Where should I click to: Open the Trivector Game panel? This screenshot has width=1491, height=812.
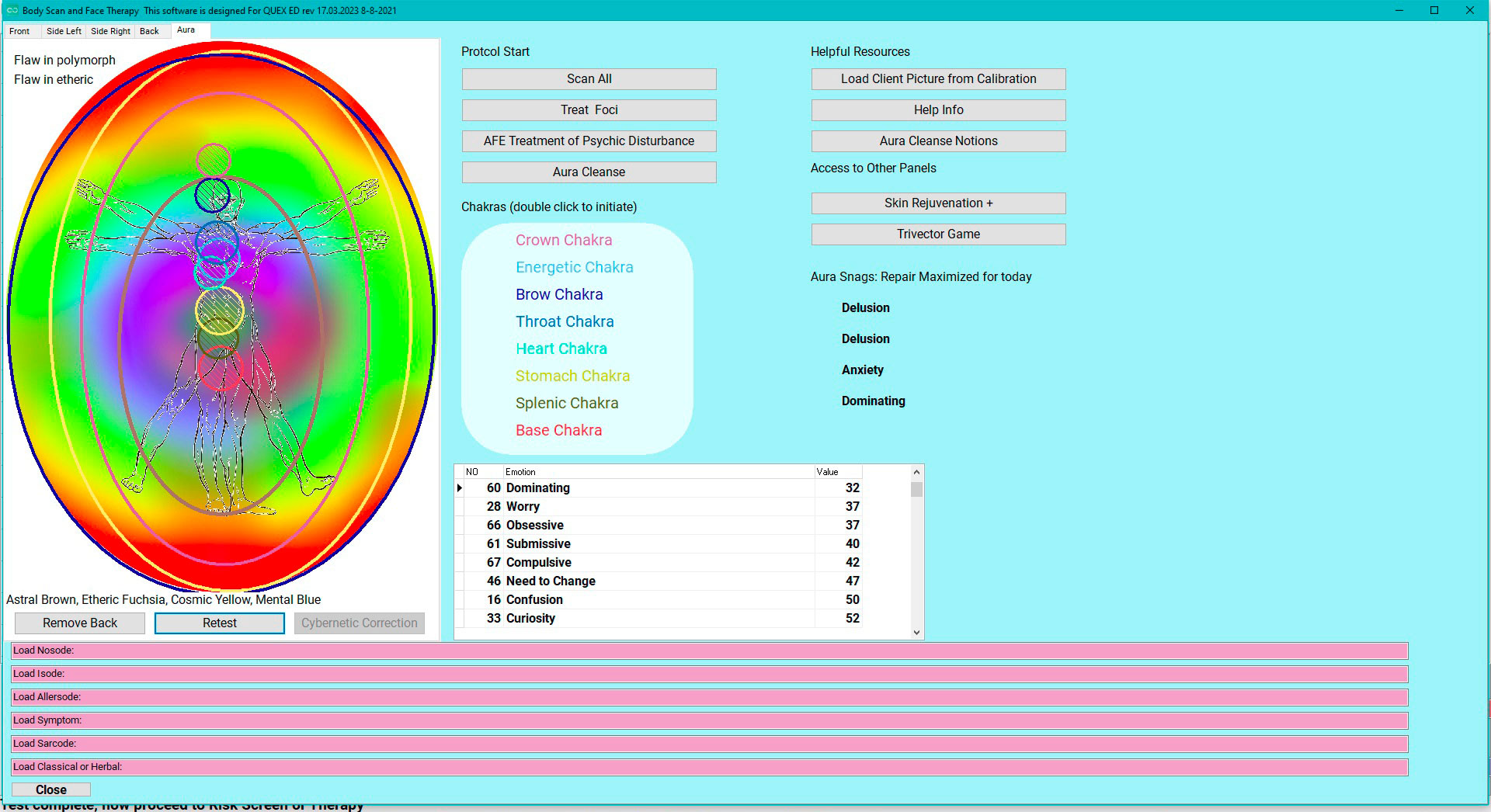(938, 234)
